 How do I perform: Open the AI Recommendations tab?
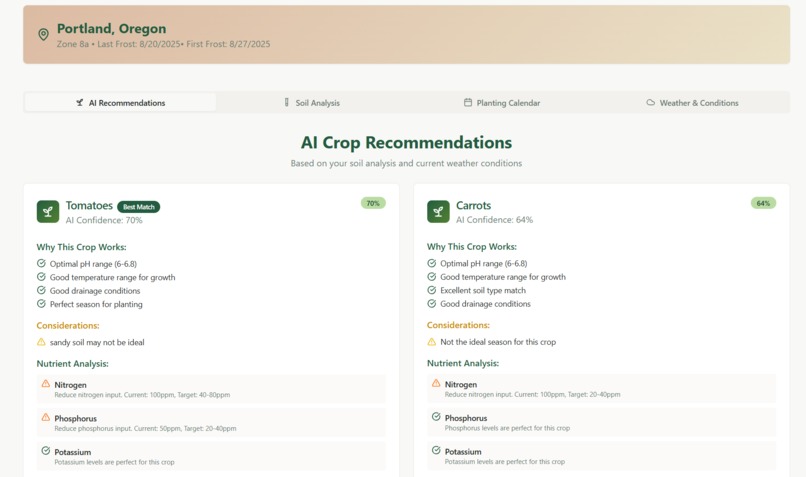[x=120, y=103]
